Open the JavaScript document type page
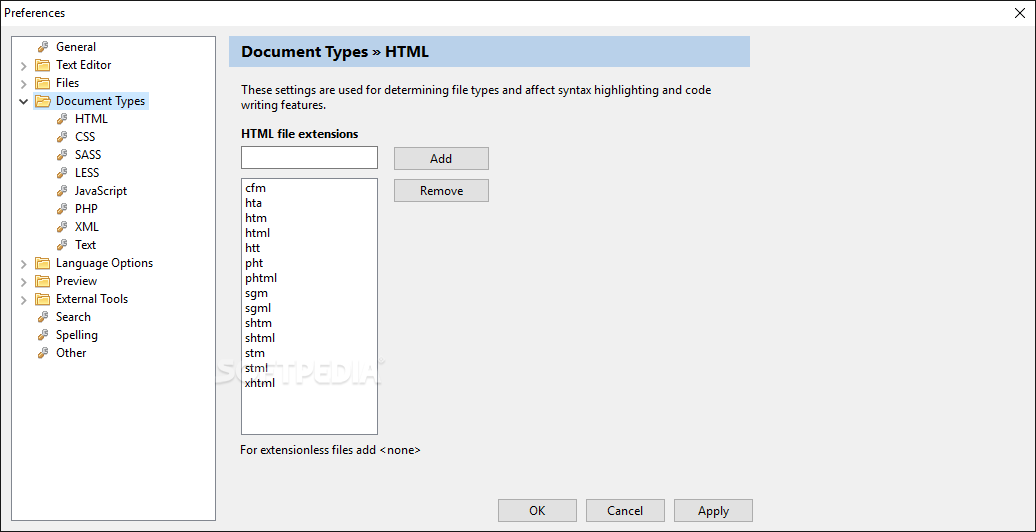 (101, 191)
